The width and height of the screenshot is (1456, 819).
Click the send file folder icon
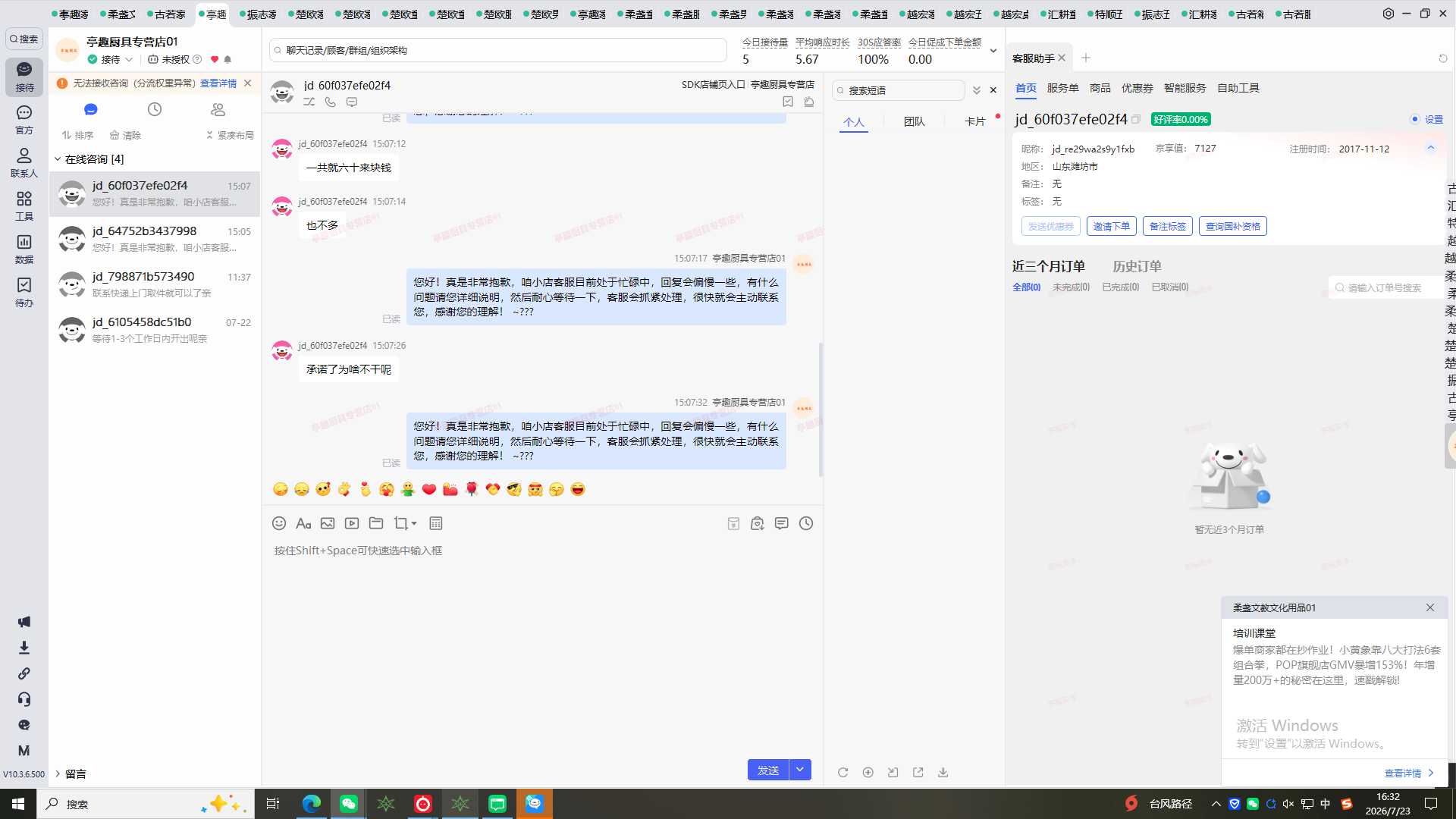click(x=376, y=523)
